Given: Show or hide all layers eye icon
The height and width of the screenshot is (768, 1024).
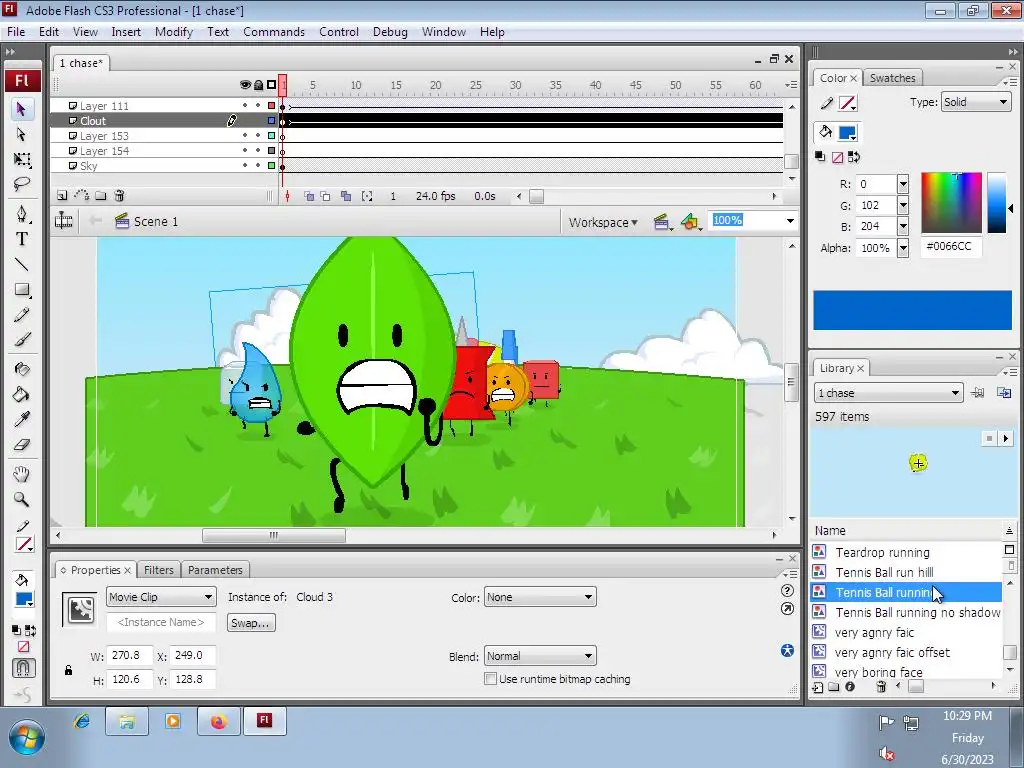Looking at the screenshot, I should click(246, 85).
